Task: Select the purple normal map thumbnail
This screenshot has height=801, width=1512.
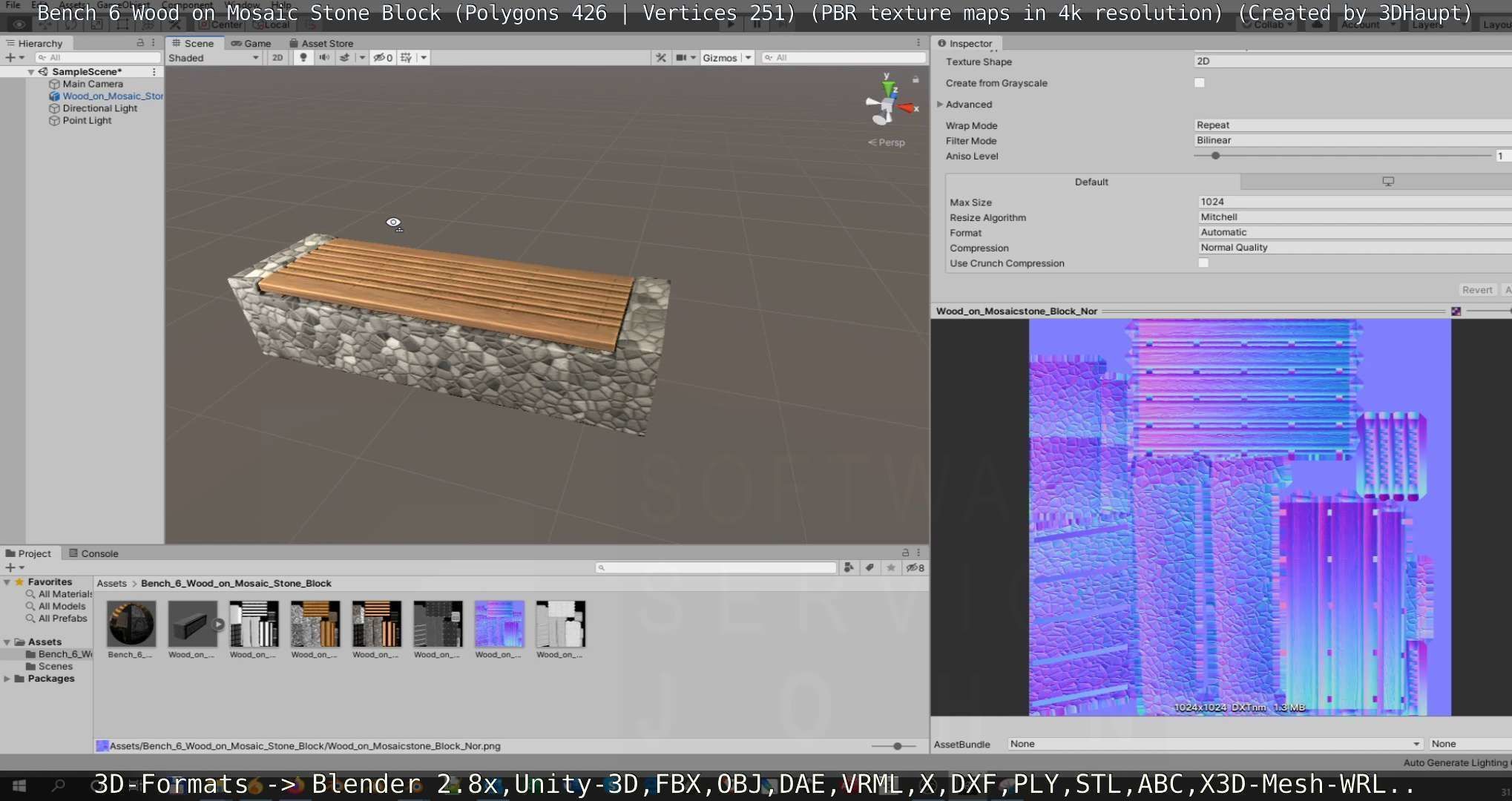Action: pos(499,624)
